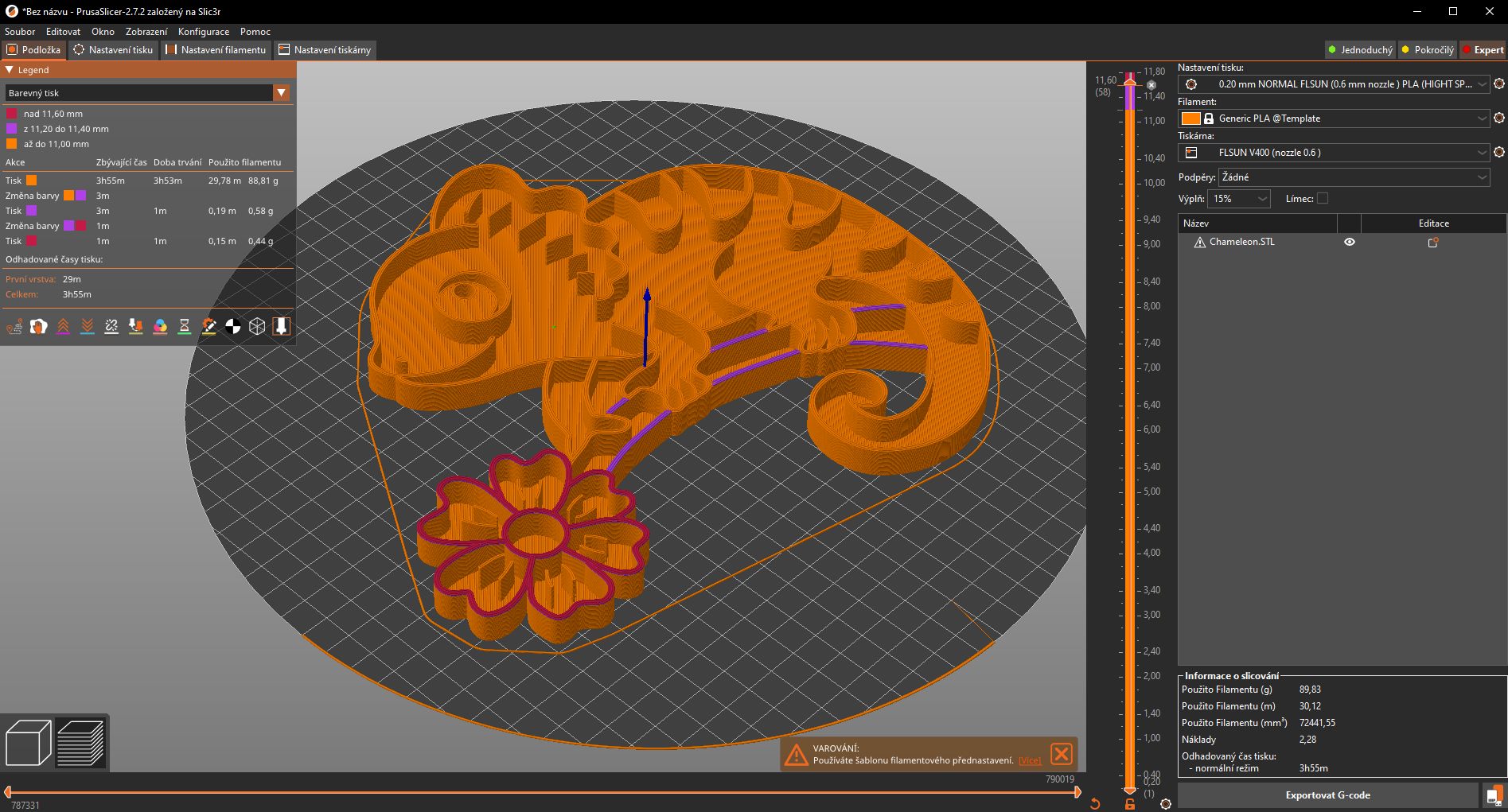Toggle travel moves visibility icon in legend
1508x812 pixels.
(x=14, y=326)
